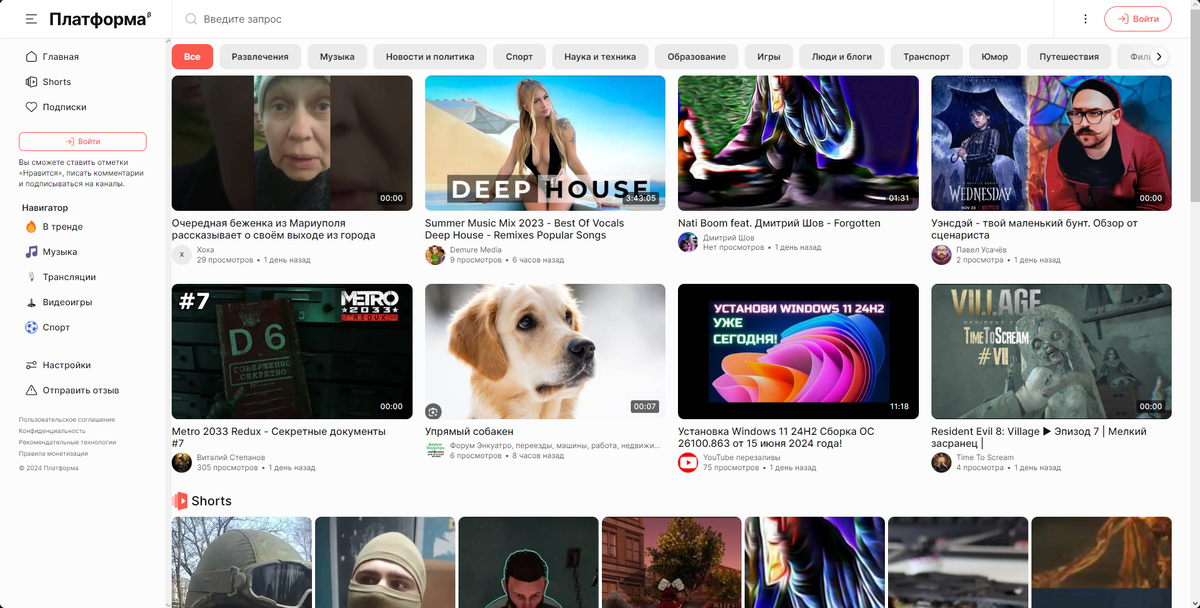The image size is (1200, 608).
Task: Click the Дмитрий Шов channel avatar
Action: point(688,242)
